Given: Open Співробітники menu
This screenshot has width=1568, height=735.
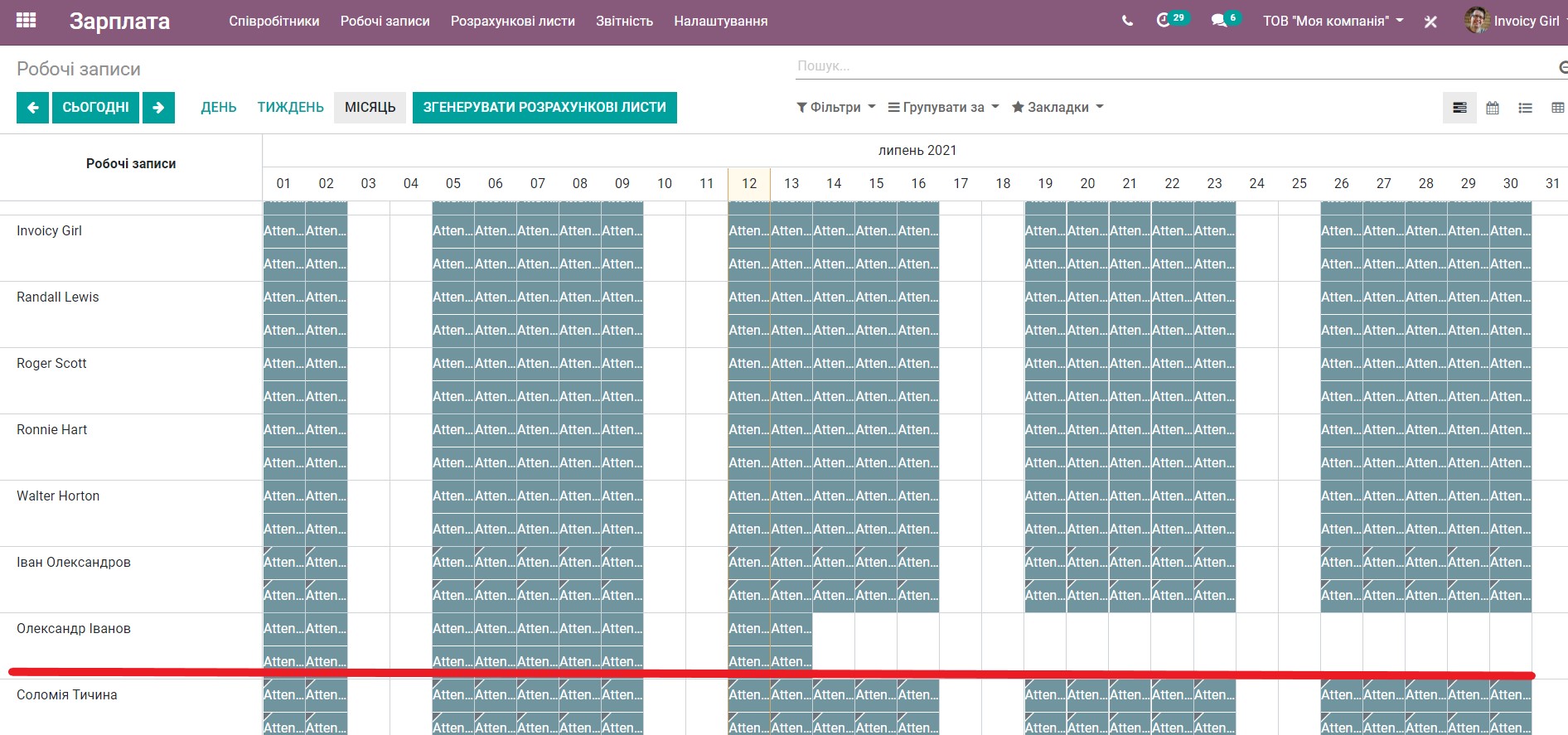Looking at the screenshot, I should [274, 22].
